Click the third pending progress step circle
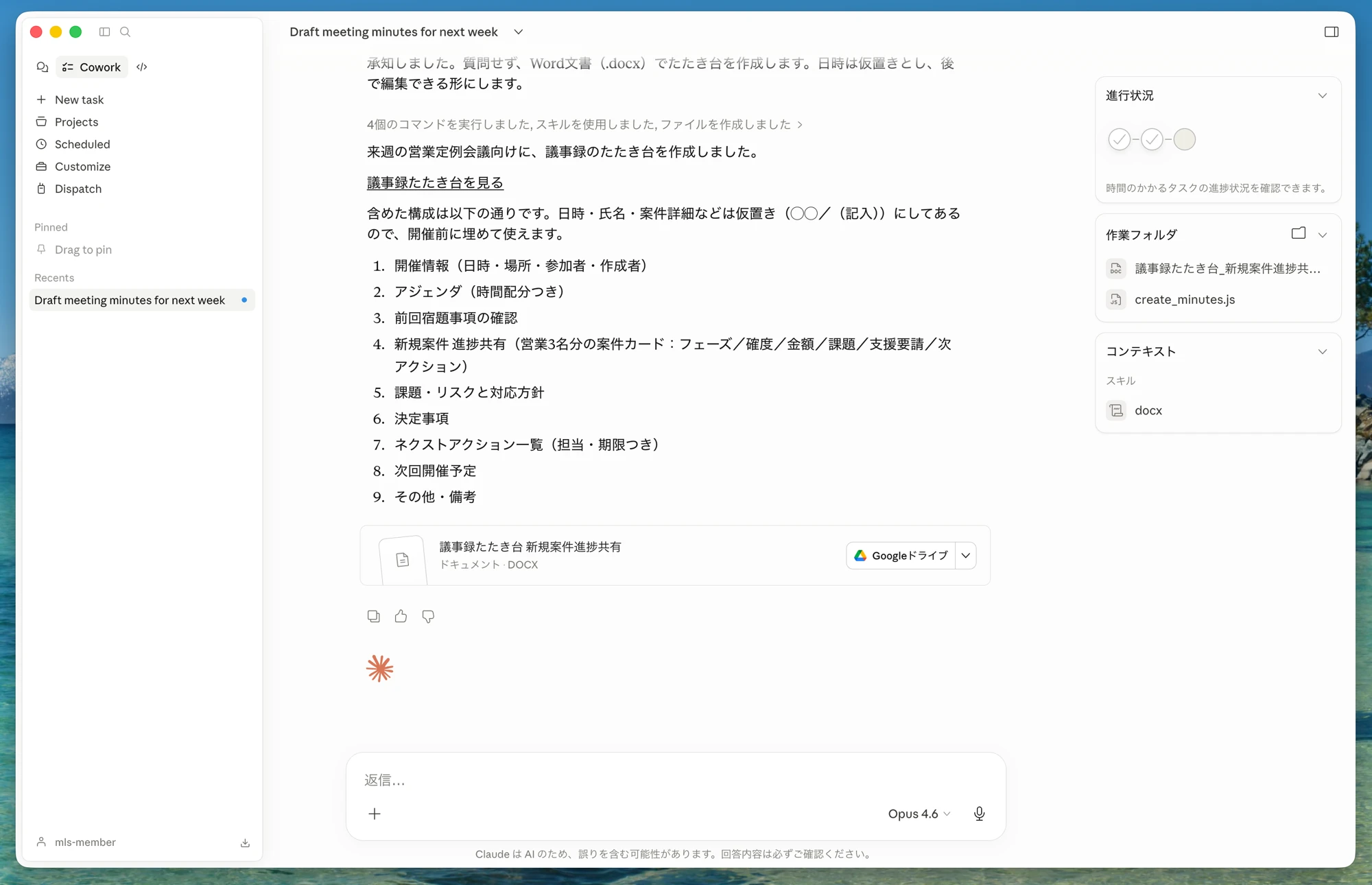Viewport: 1372px width, 885px height. [x=1185, y=139]
